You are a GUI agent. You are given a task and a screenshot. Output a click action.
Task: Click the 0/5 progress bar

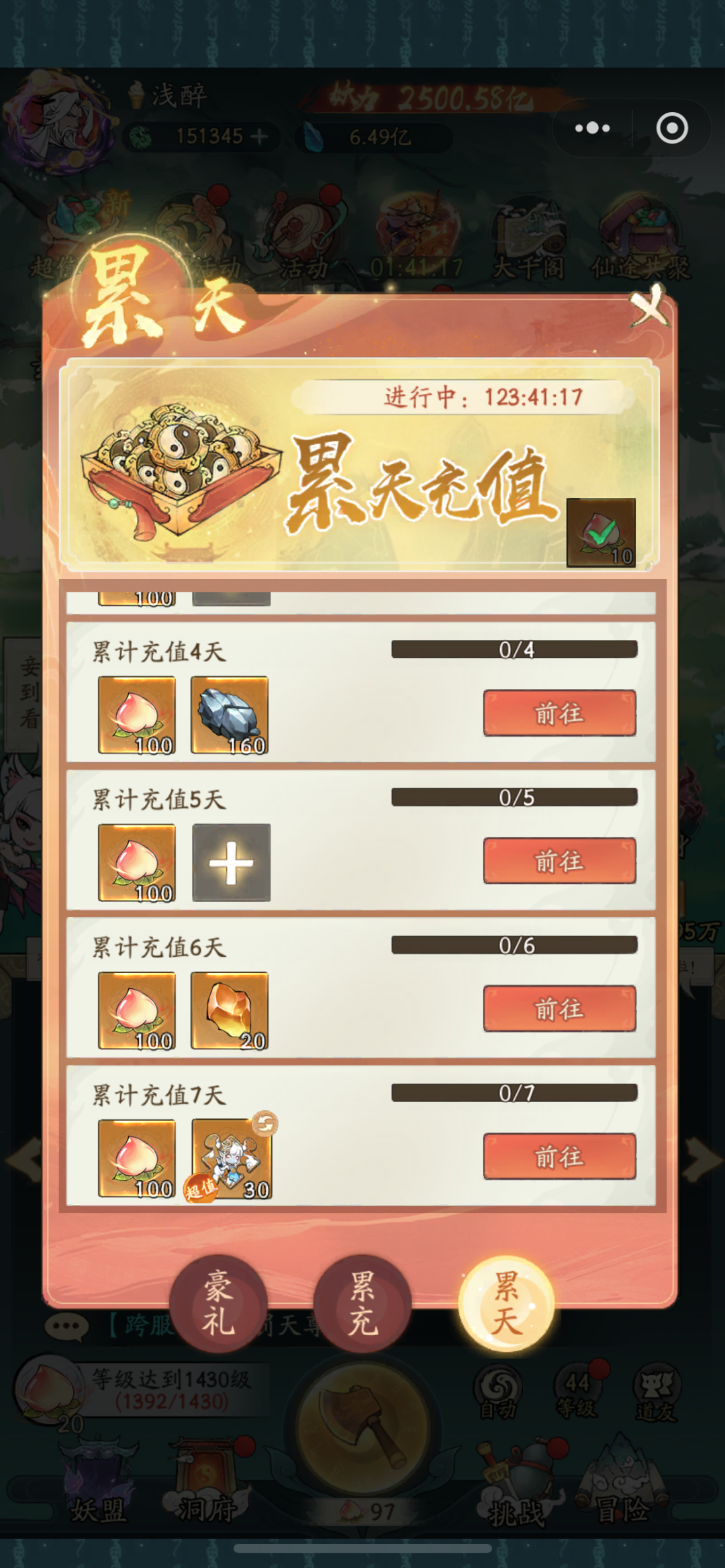(514, 797)
